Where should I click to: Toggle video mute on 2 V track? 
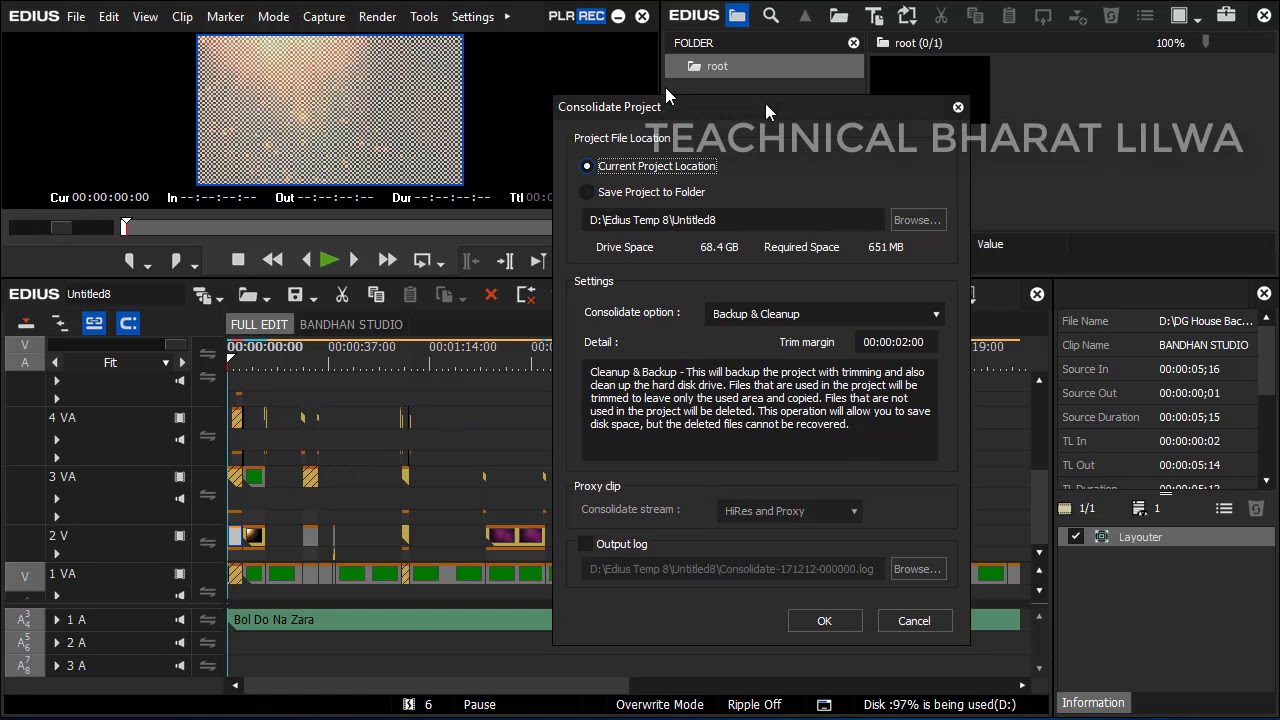point(180,536)
